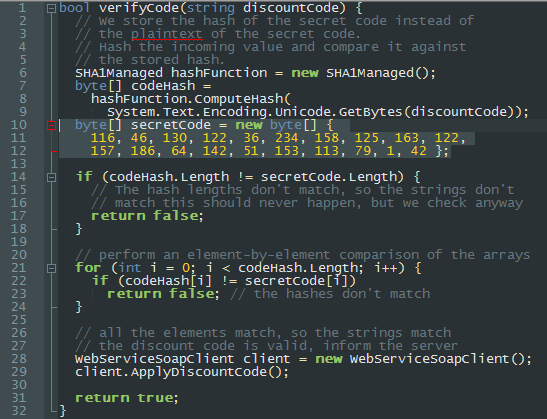The height and width of the screenshot is (419, 547).
Task: Click the misspelled word plaintext with red underline
Action: pyautogui.click(x=167, y=34)
